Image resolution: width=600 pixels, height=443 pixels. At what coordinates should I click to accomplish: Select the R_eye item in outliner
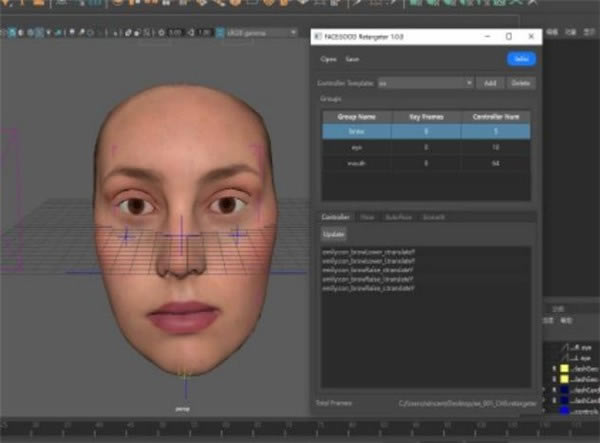tap(581, 348)
